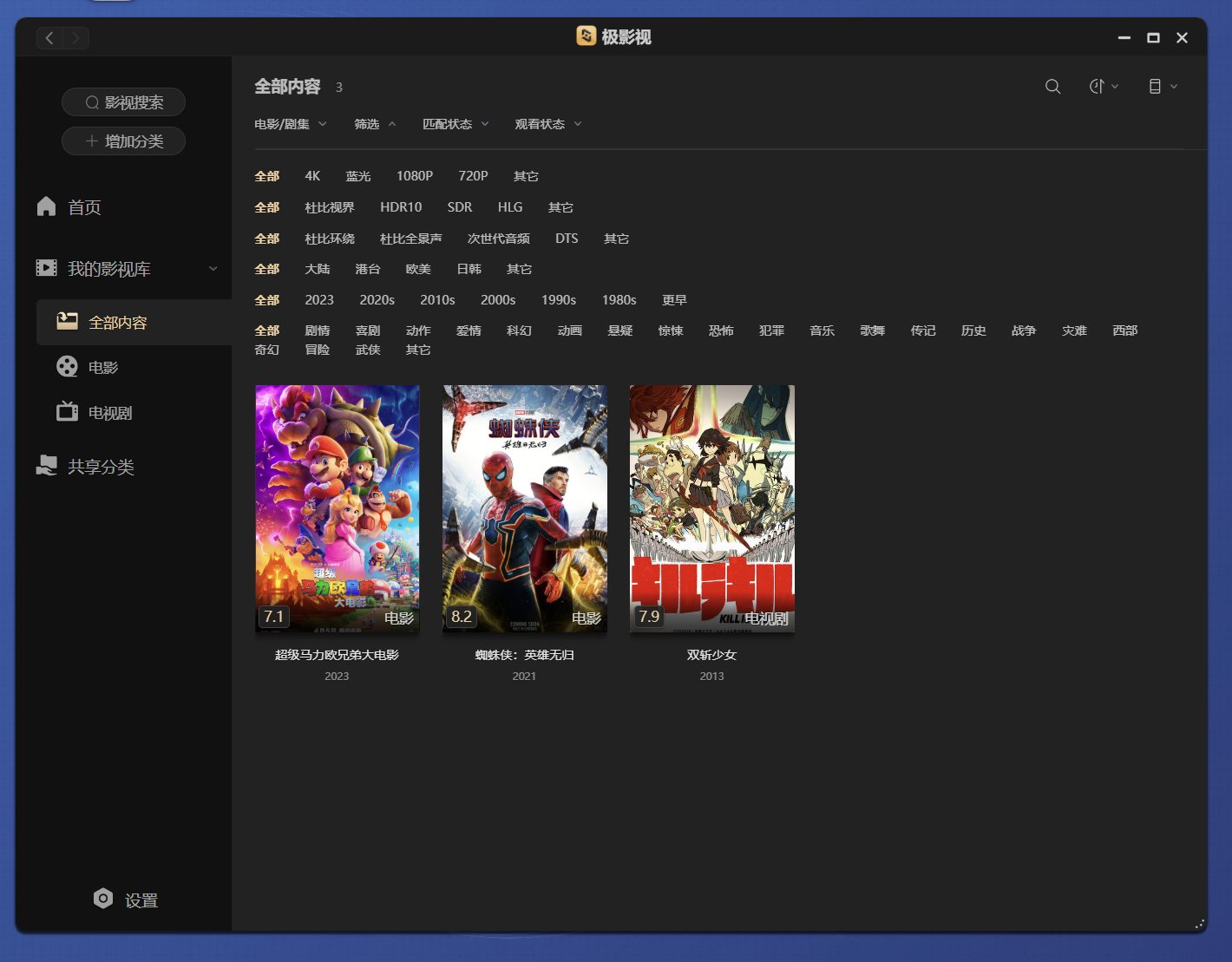Filter region by 港台

click(368, 269)
